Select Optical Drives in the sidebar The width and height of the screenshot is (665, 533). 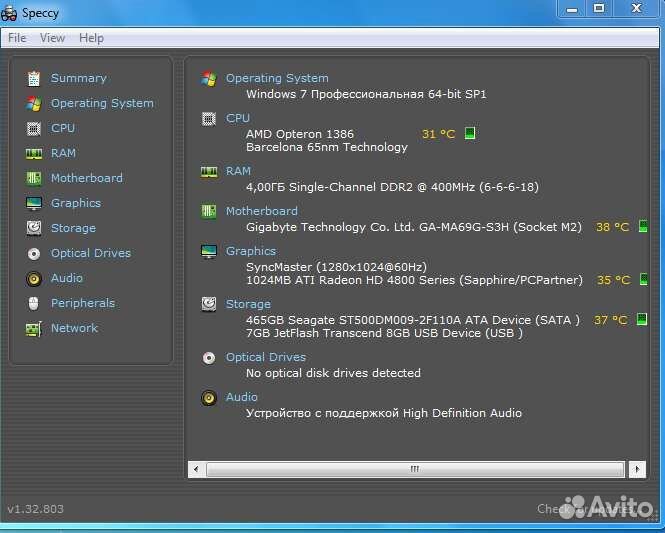click(x=91, y=253)
